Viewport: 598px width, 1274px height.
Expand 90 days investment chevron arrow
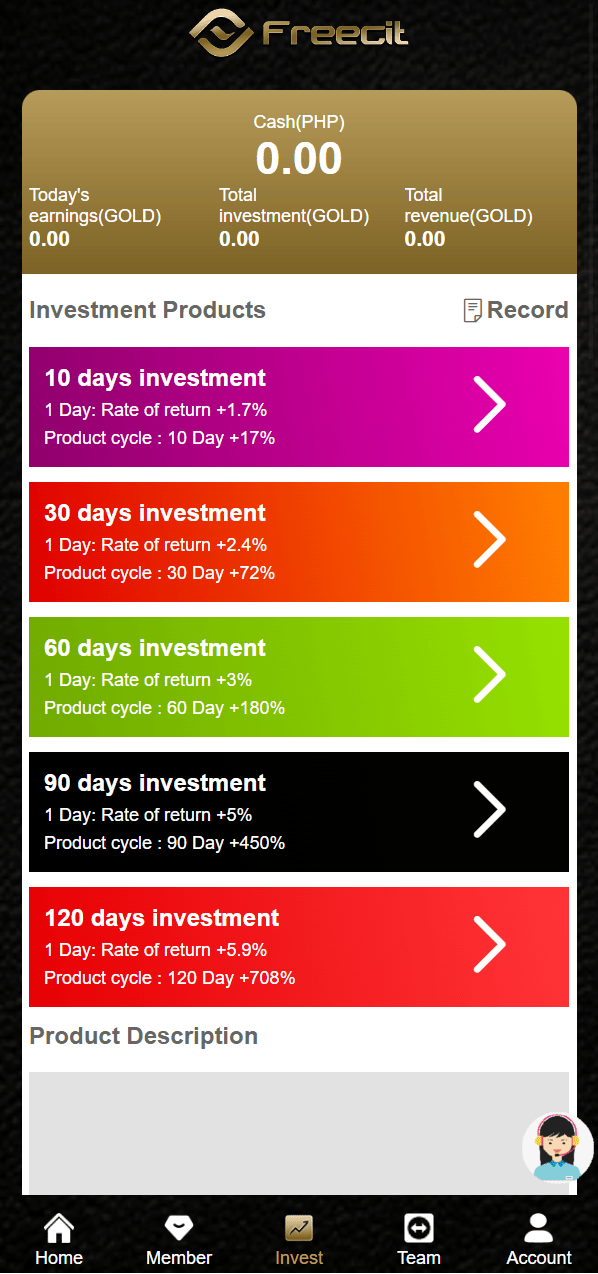[x=489, y=810]
